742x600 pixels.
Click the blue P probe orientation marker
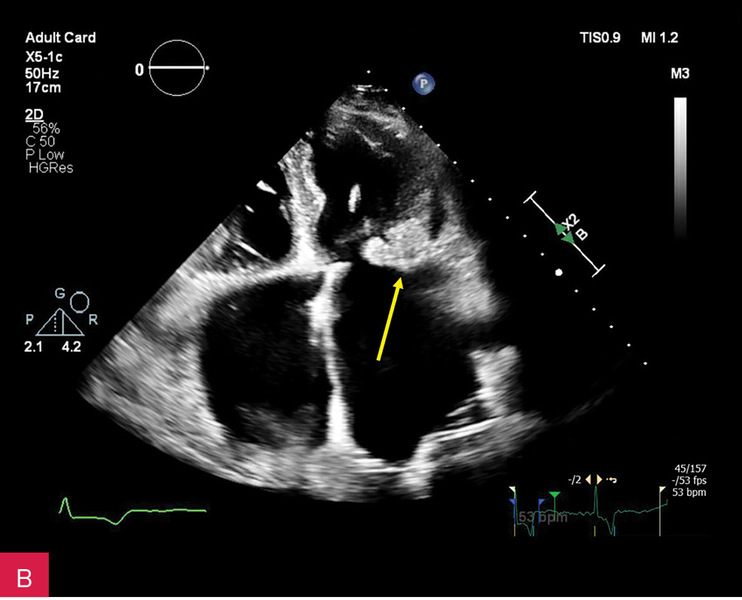(424, 84)
